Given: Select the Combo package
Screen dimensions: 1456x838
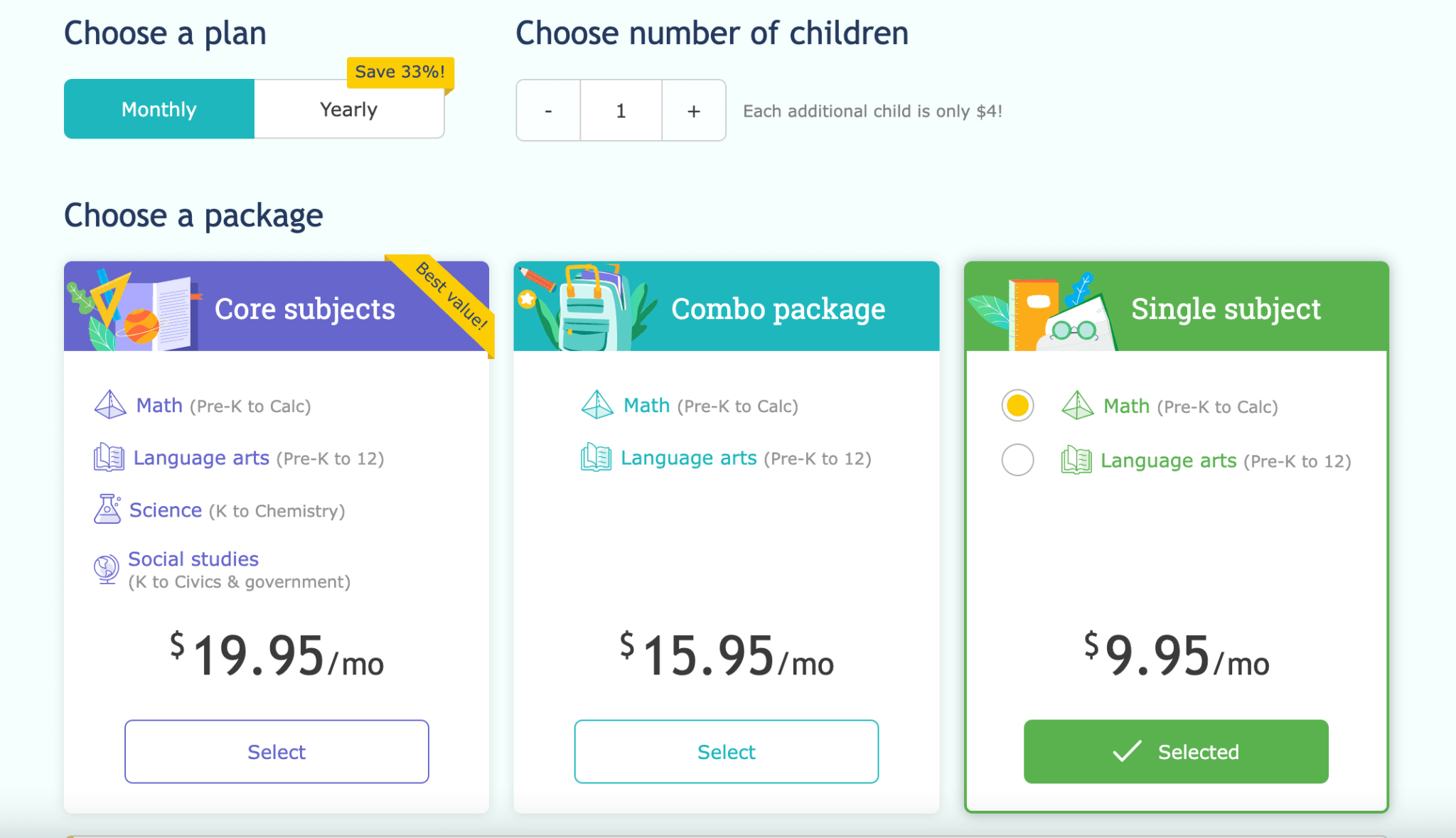Looking at the screenshot, I should pos(726,751).
